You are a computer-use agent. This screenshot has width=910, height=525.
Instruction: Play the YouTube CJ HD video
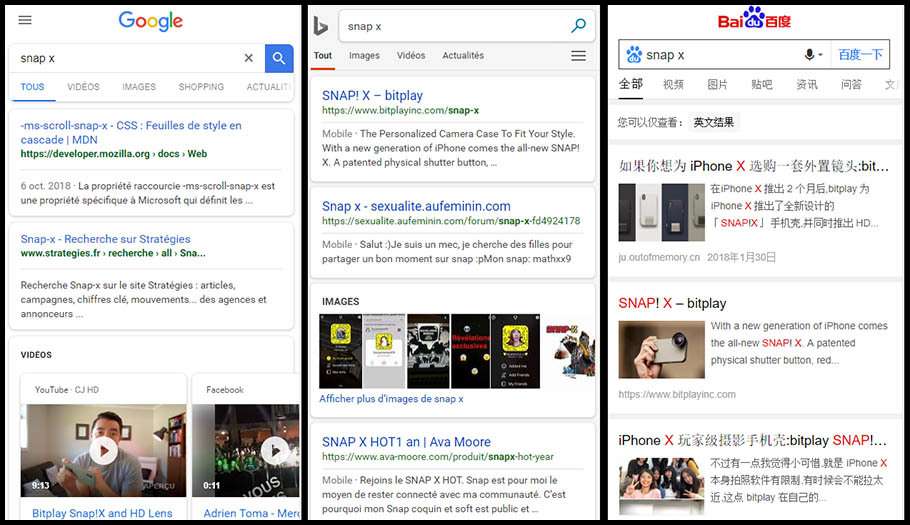[103, 451]
